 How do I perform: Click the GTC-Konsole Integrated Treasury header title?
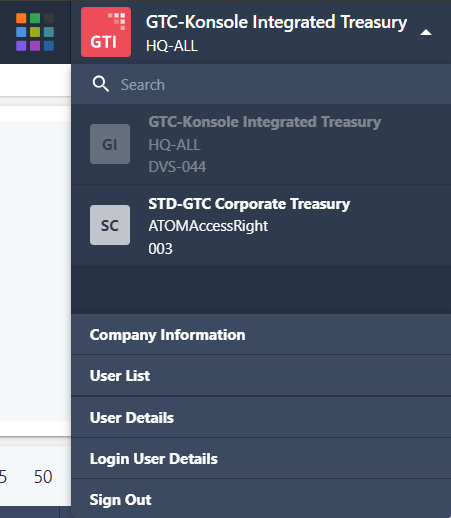click(276, 22)
